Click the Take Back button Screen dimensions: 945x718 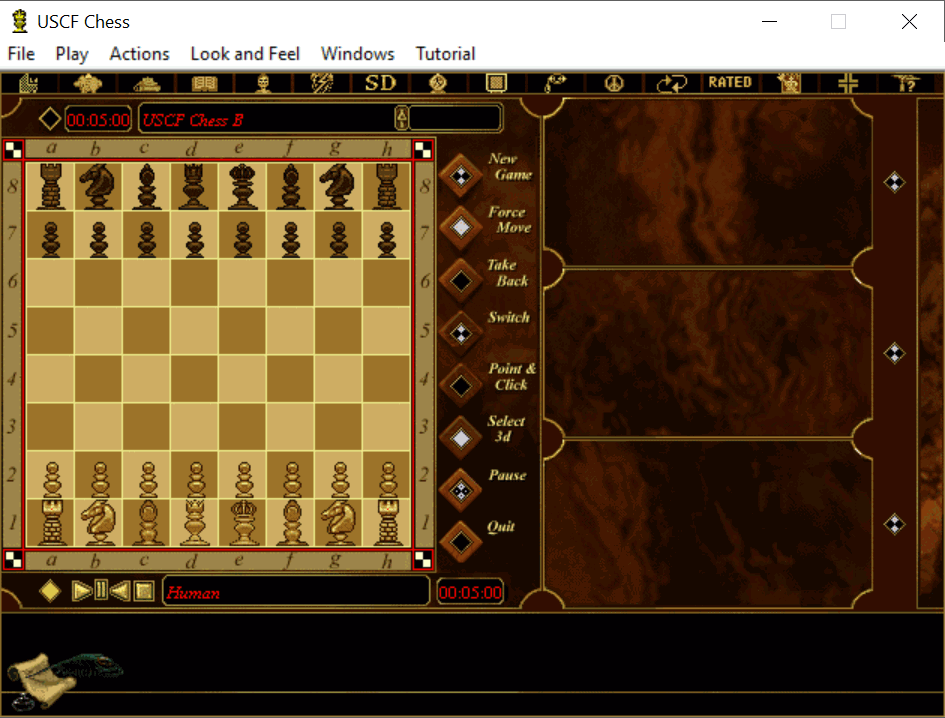point(461,280)
